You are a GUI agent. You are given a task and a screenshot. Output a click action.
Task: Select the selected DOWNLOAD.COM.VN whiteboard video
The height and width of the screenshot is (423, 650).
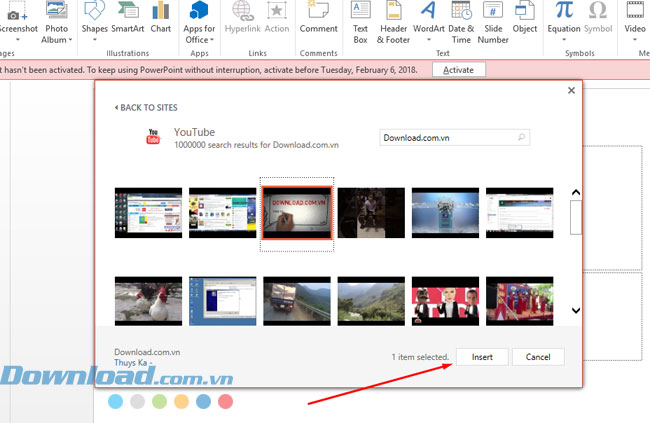[297, 213]
